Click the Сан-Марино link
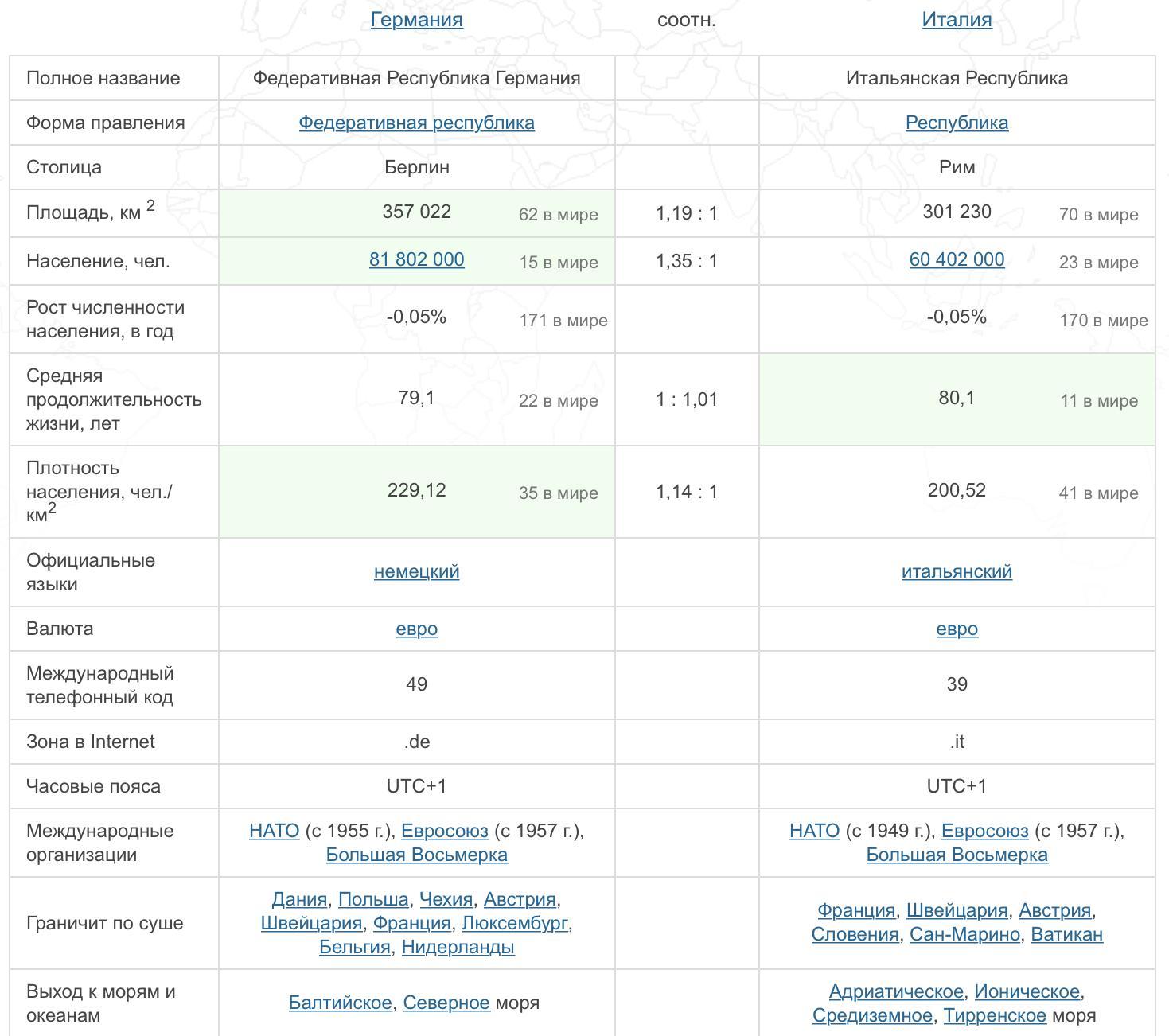 point(964,934)
